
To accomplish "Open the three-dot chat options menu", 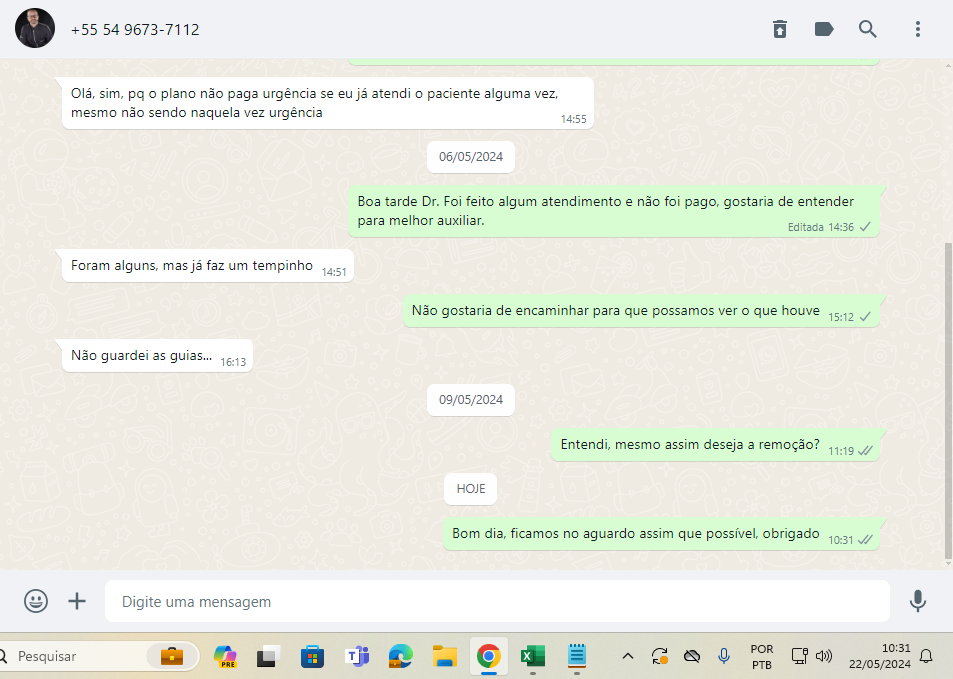I will point(917,29).
